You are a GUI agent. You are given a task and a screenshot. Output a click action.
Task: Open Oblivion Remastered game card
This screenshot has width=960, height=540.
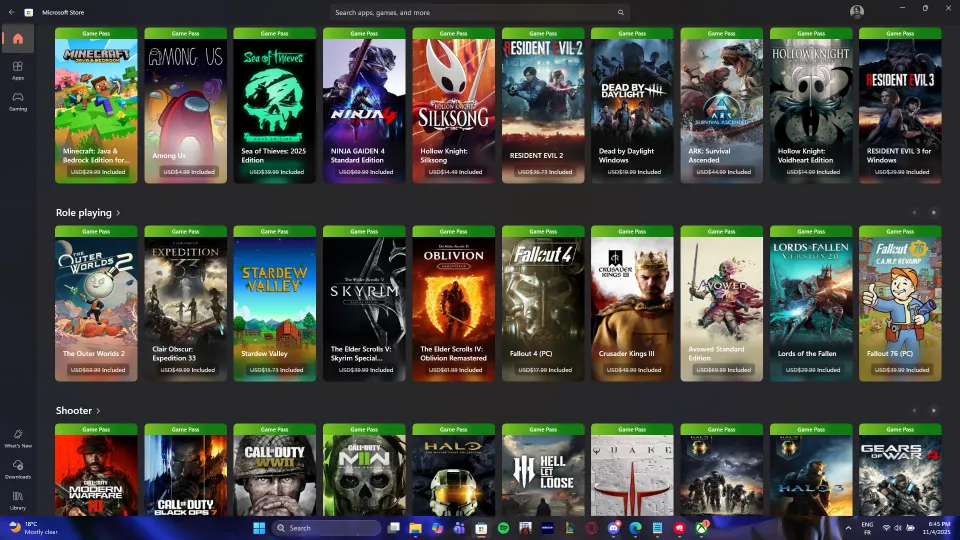(453, 303)
